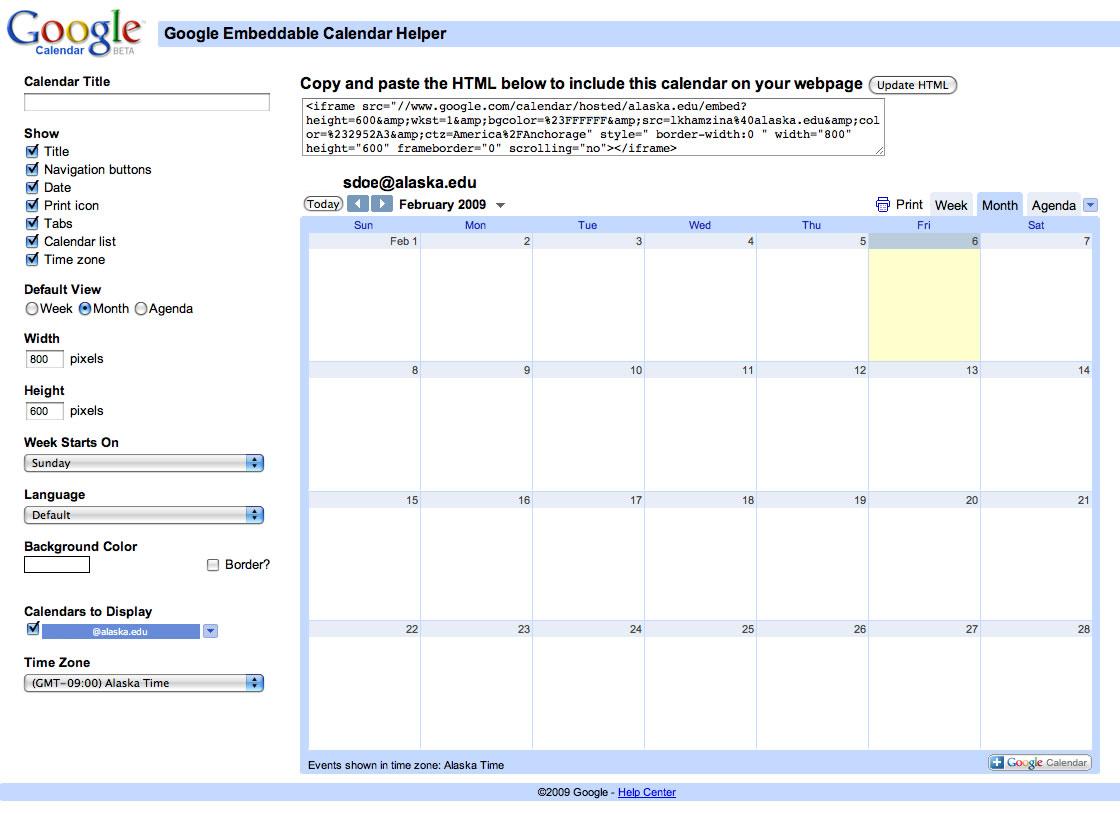This screenshot has height=814, width=1120.
Task: Toggle the Tabs checkbox
Action: [x=32, y=223]
